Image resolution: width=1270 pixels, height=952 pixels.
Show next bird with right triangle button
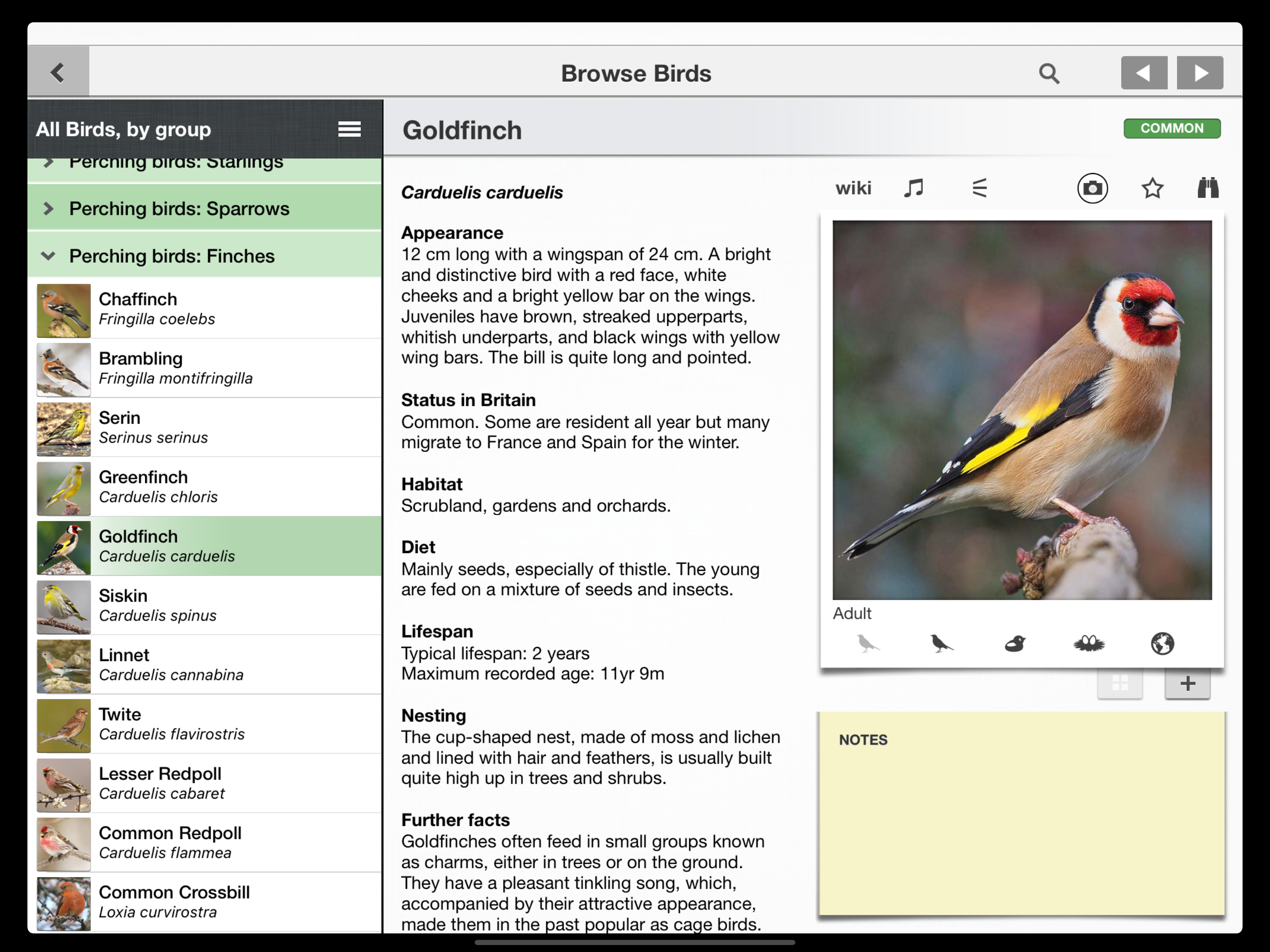(1200, 73)
